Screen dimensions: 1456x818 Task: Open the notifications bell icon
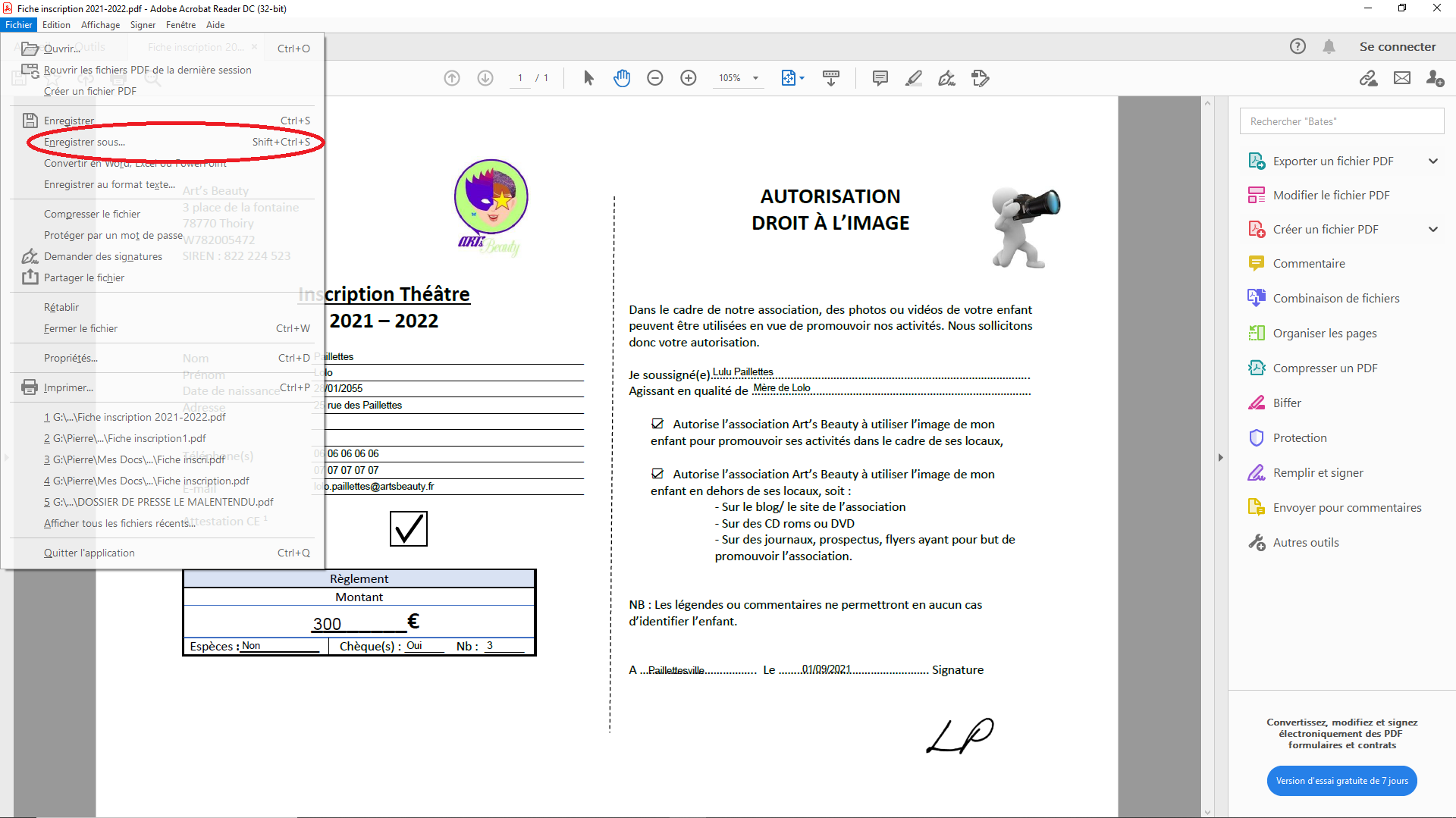[x=1329, y=46]
